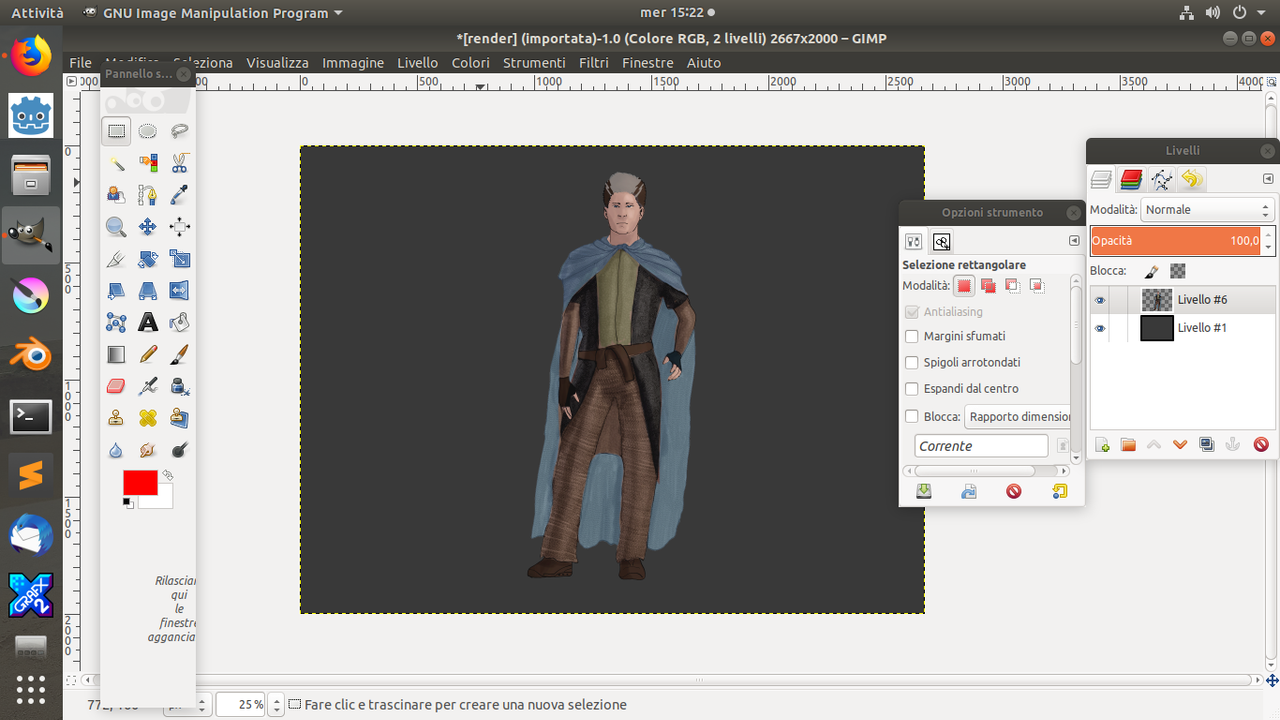Select the Rectangle Select tool
1280x720 pixels.
click(x=117, y=131)
